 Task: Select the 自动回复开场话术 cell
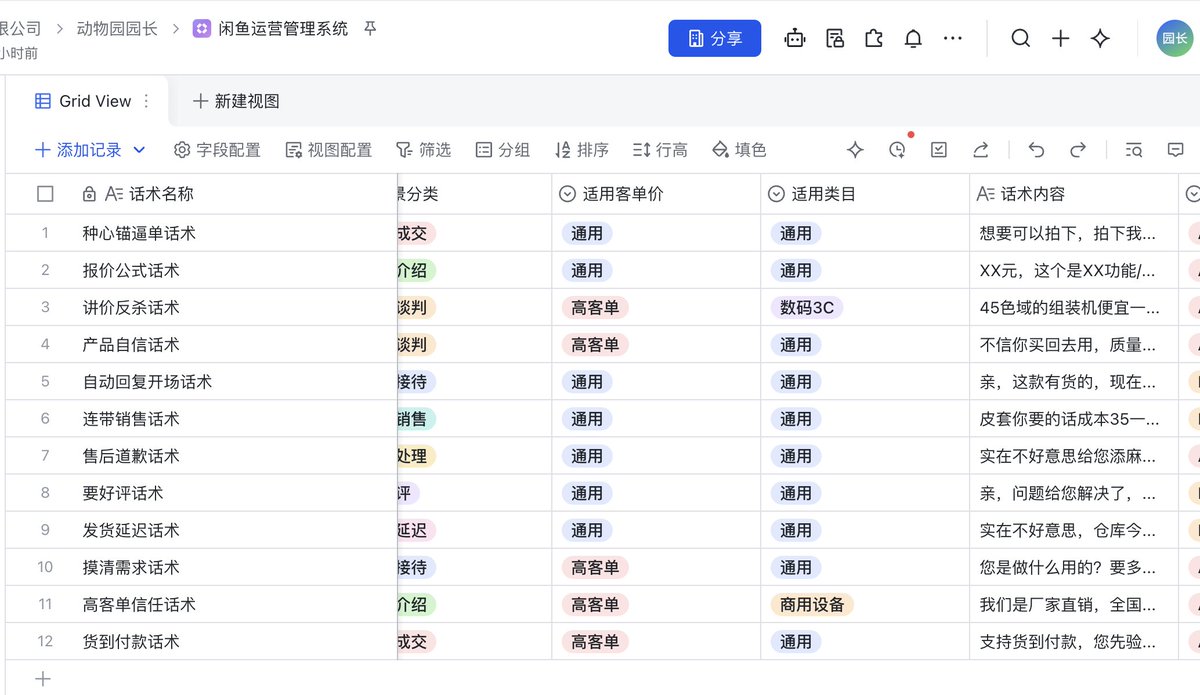click(x=237, y=381)
